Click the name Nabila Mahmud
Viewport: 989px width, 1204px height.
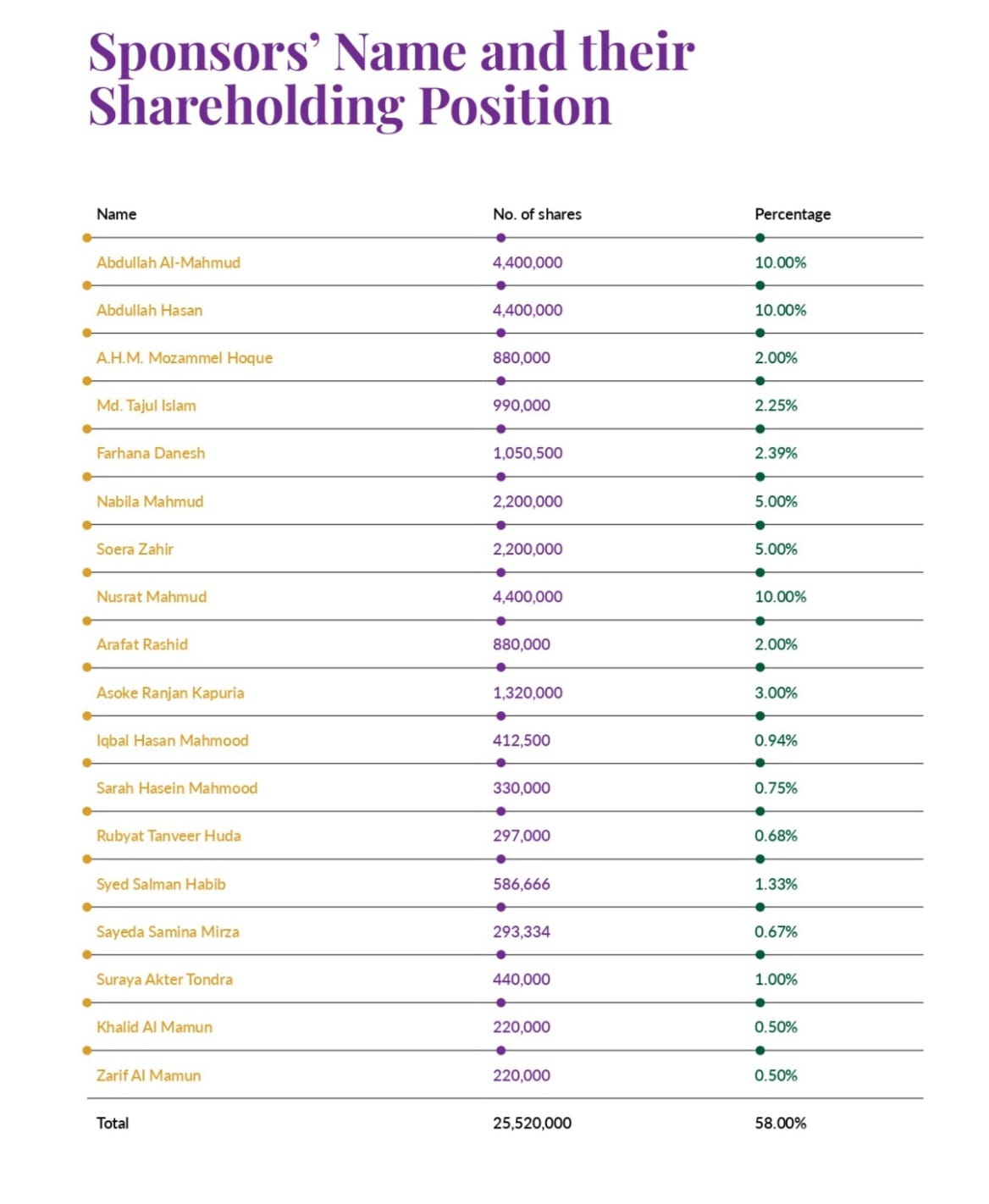point(150,501)
